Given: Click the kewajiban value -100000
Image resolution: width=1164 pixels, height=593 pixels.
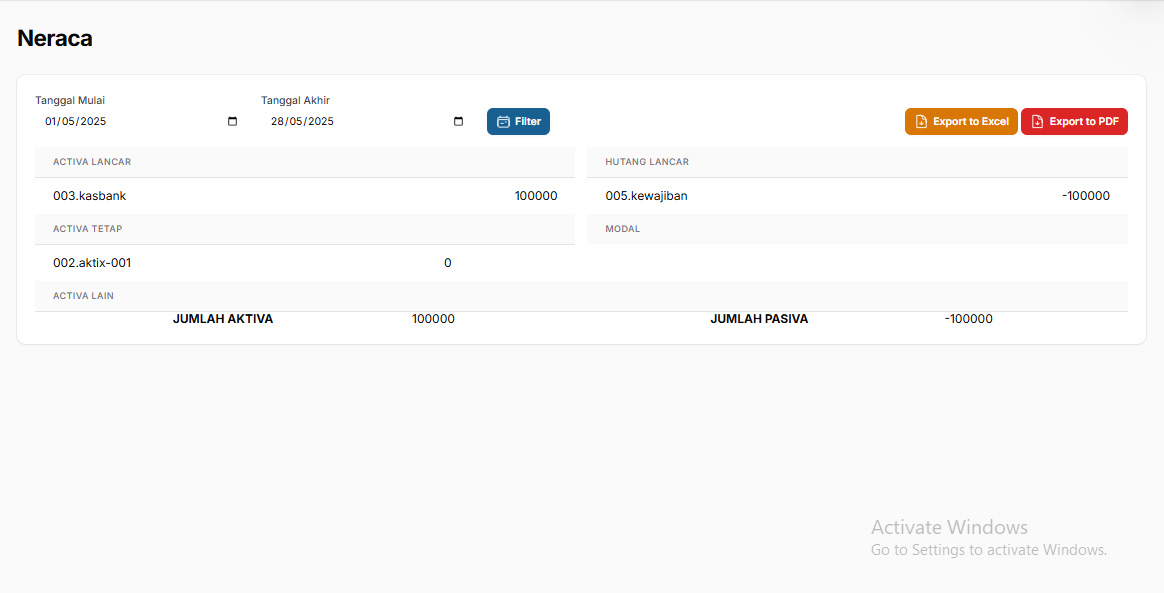Looking at the screenshot, I should (1085, 196).
